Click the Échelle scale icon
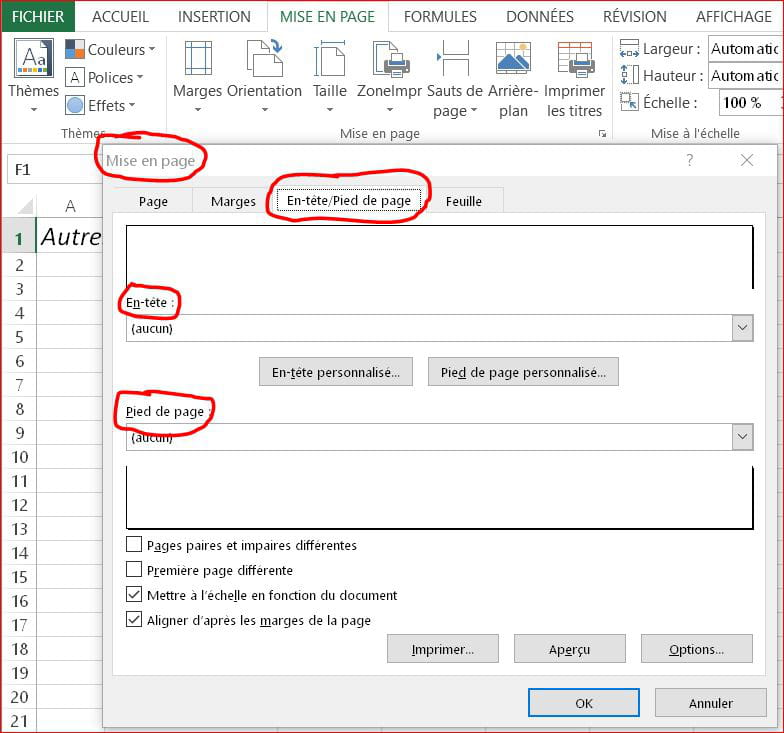The width and height of the screenshot is (784, 733). pyautogui.click(x=629, y=102)
